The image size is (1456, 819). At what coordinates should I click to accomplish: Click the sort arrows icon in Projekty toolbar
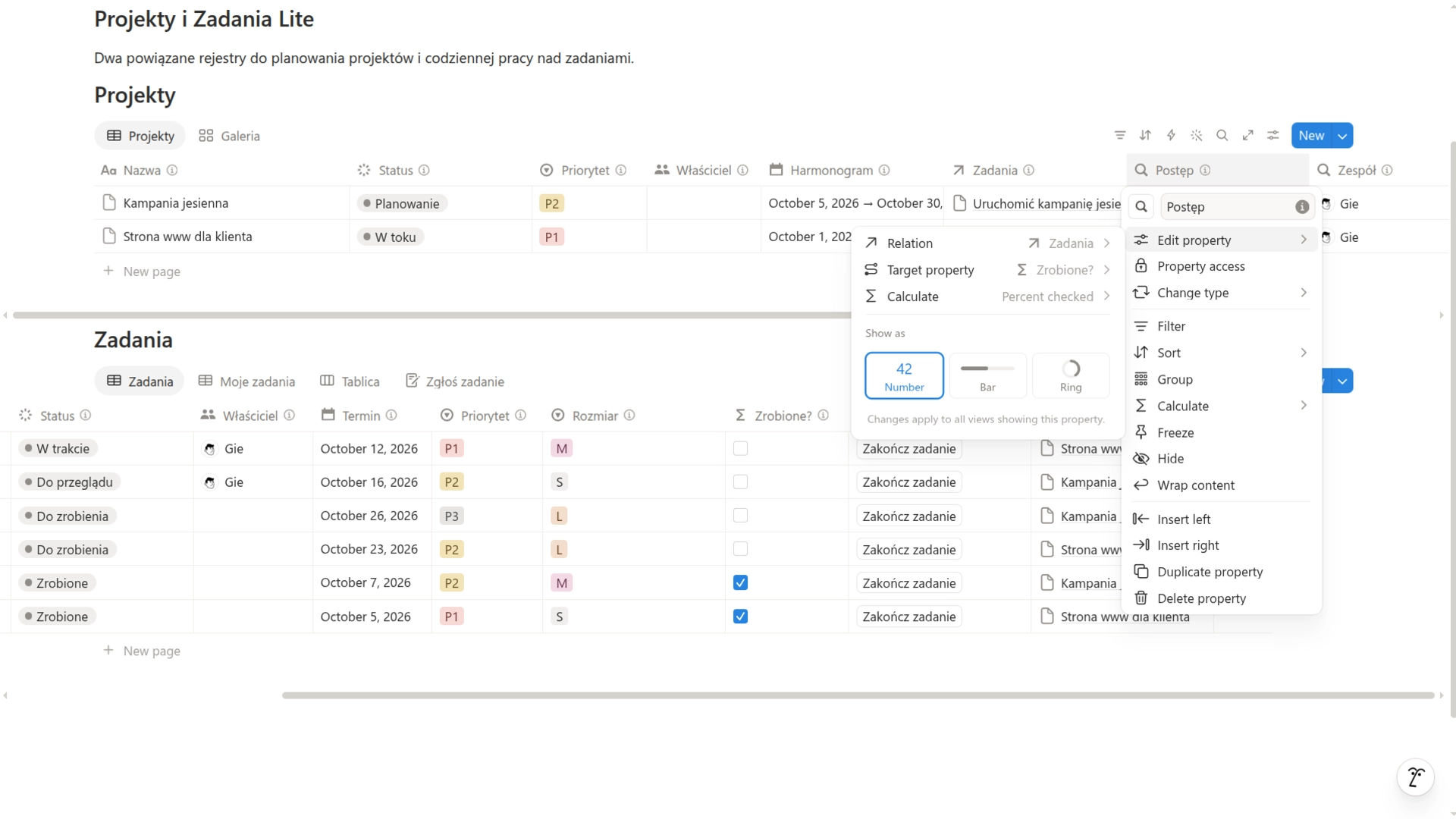[1145, 135]
